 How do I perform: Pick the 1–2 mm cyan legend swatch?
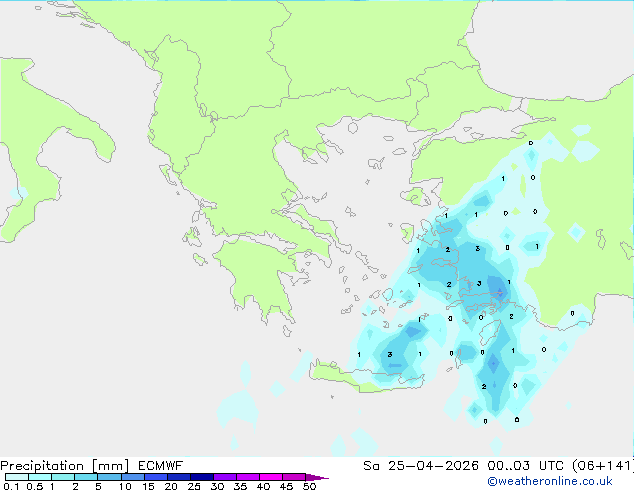(x=63, y=477)
